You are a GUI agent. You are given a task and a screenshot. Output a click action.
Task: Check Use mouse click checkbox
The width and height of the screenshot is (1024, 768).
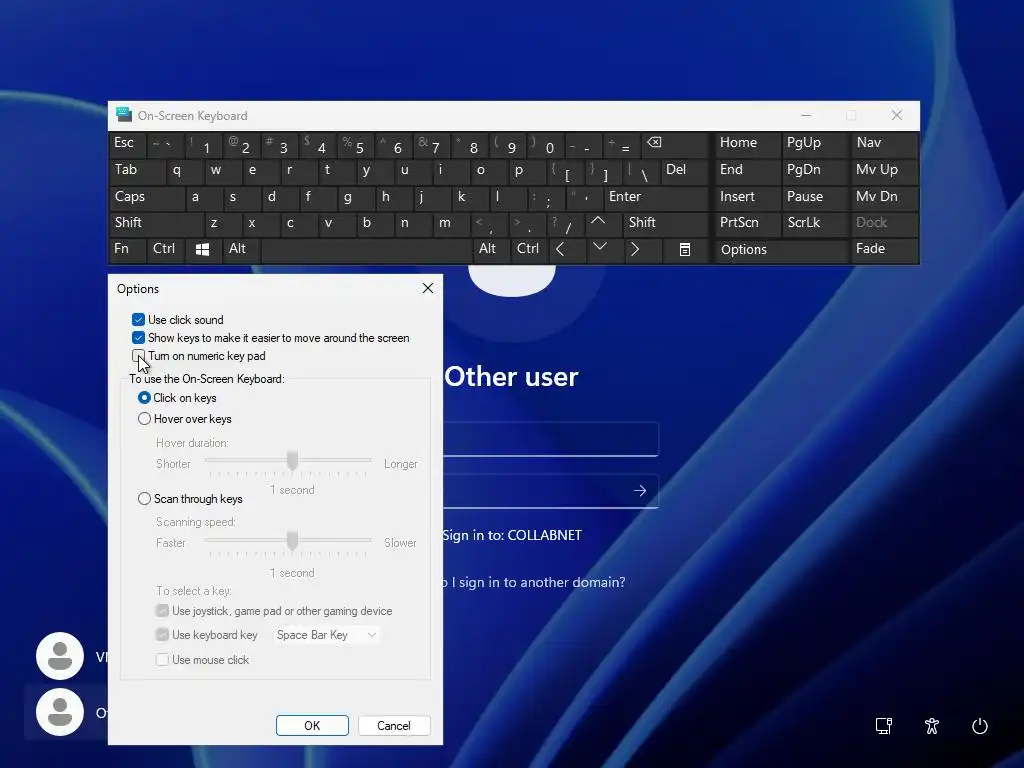coord(162,660)
